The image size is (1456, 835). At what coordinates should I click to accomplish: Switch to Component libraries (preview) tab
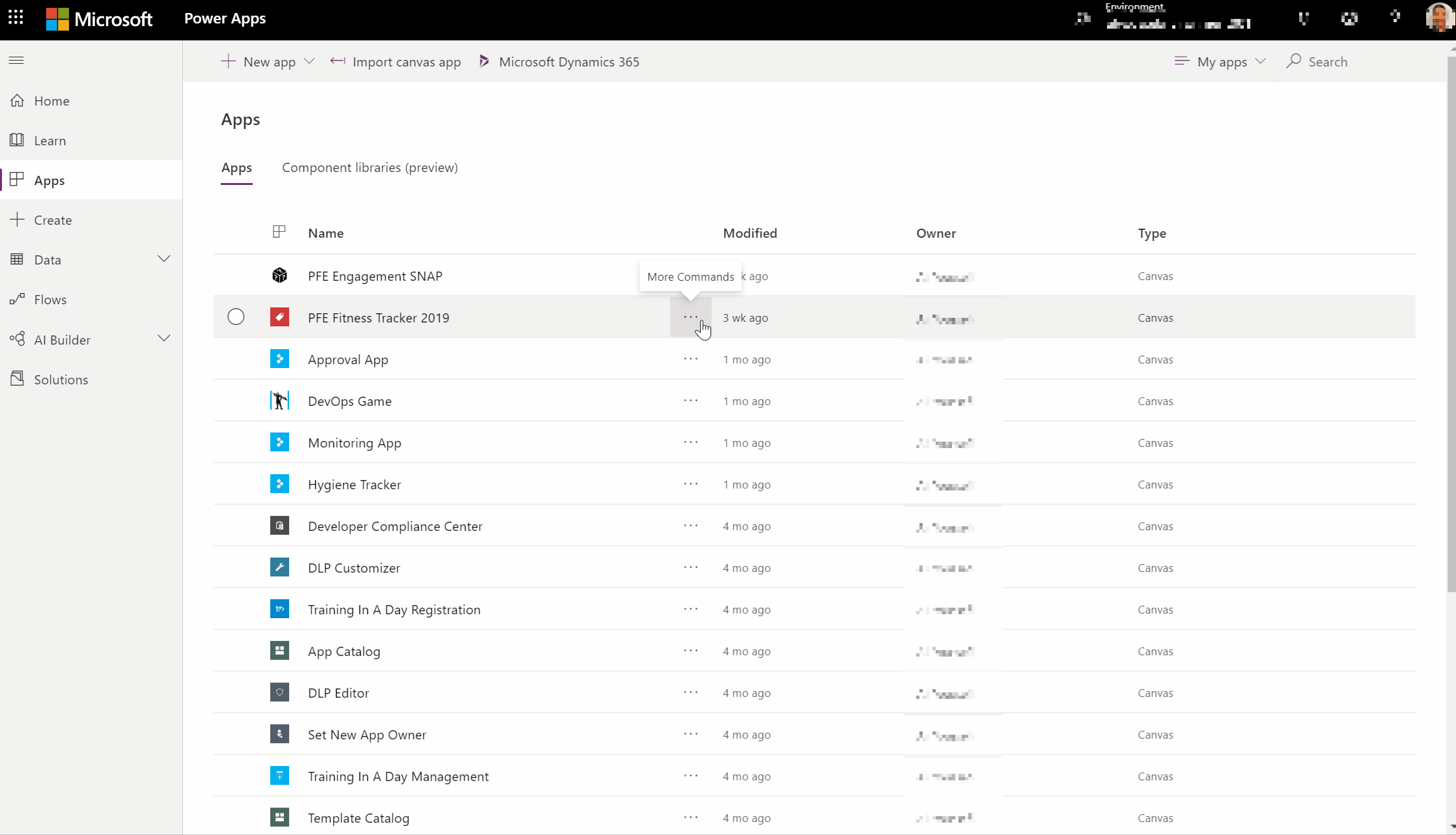point(370,167)
